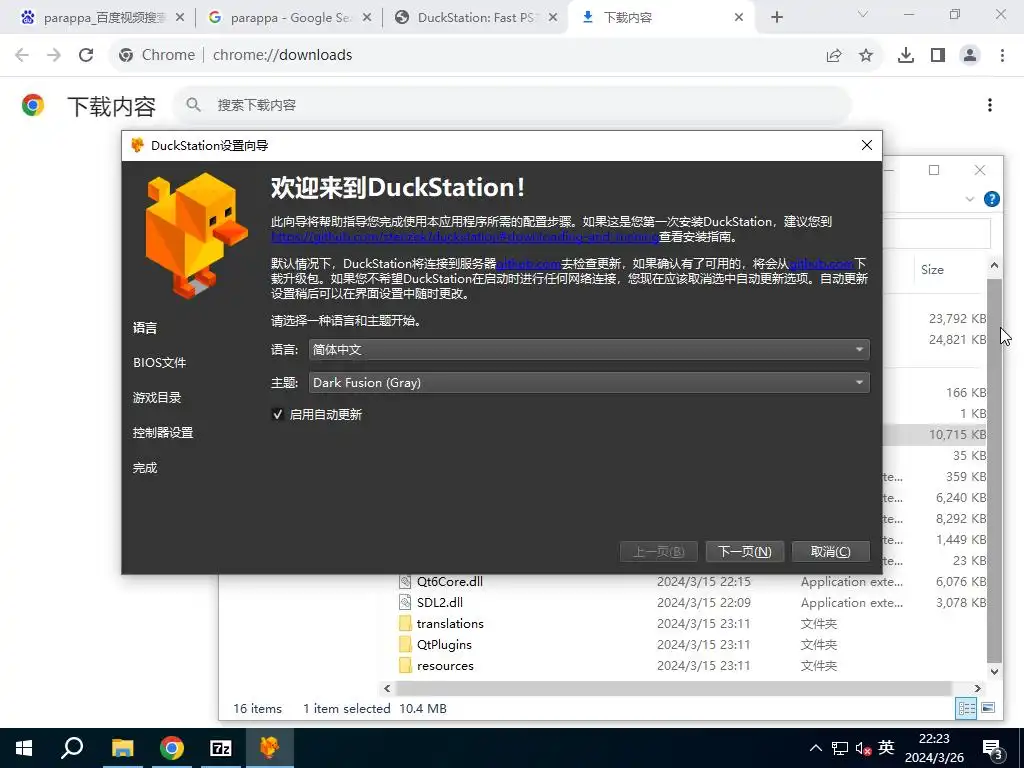Open a new Chrome tab
Image resolution: width=1024 pixels, height=768 pixels.
776,18
